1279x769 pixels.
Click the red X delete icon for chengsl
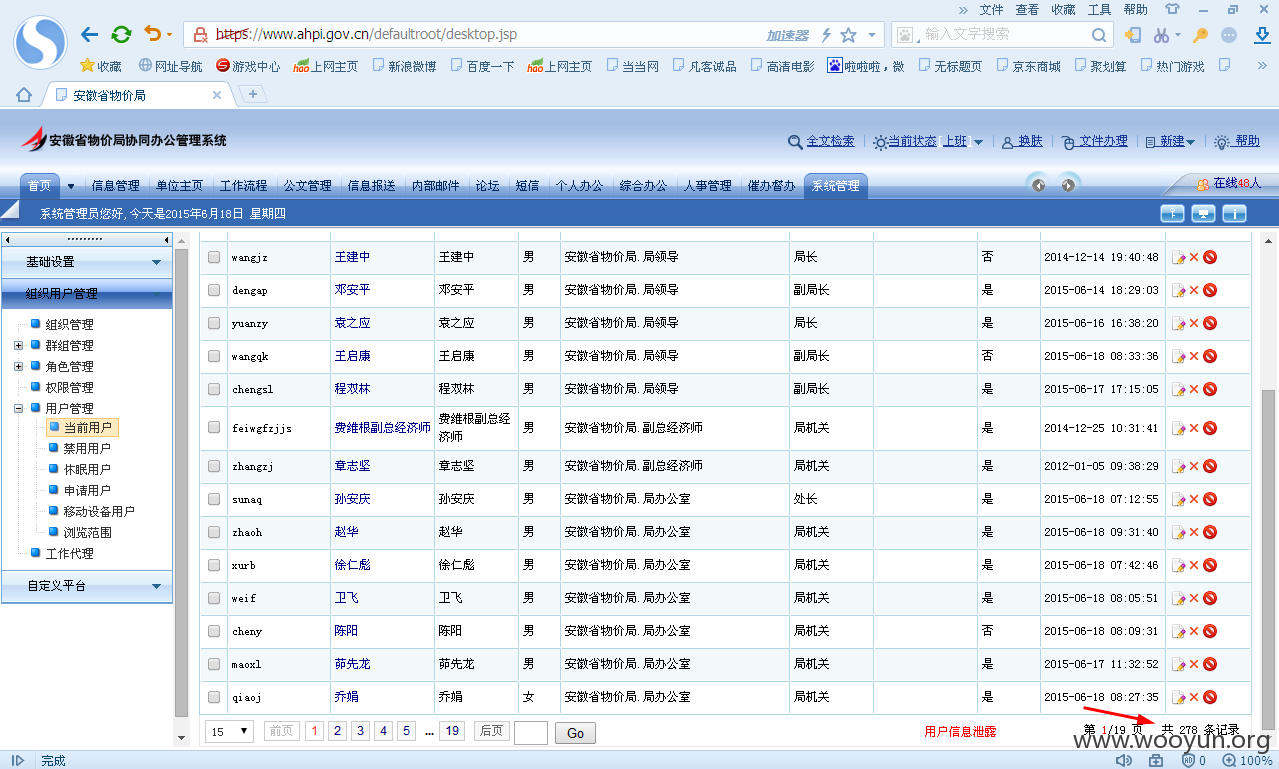point(1194,389)
